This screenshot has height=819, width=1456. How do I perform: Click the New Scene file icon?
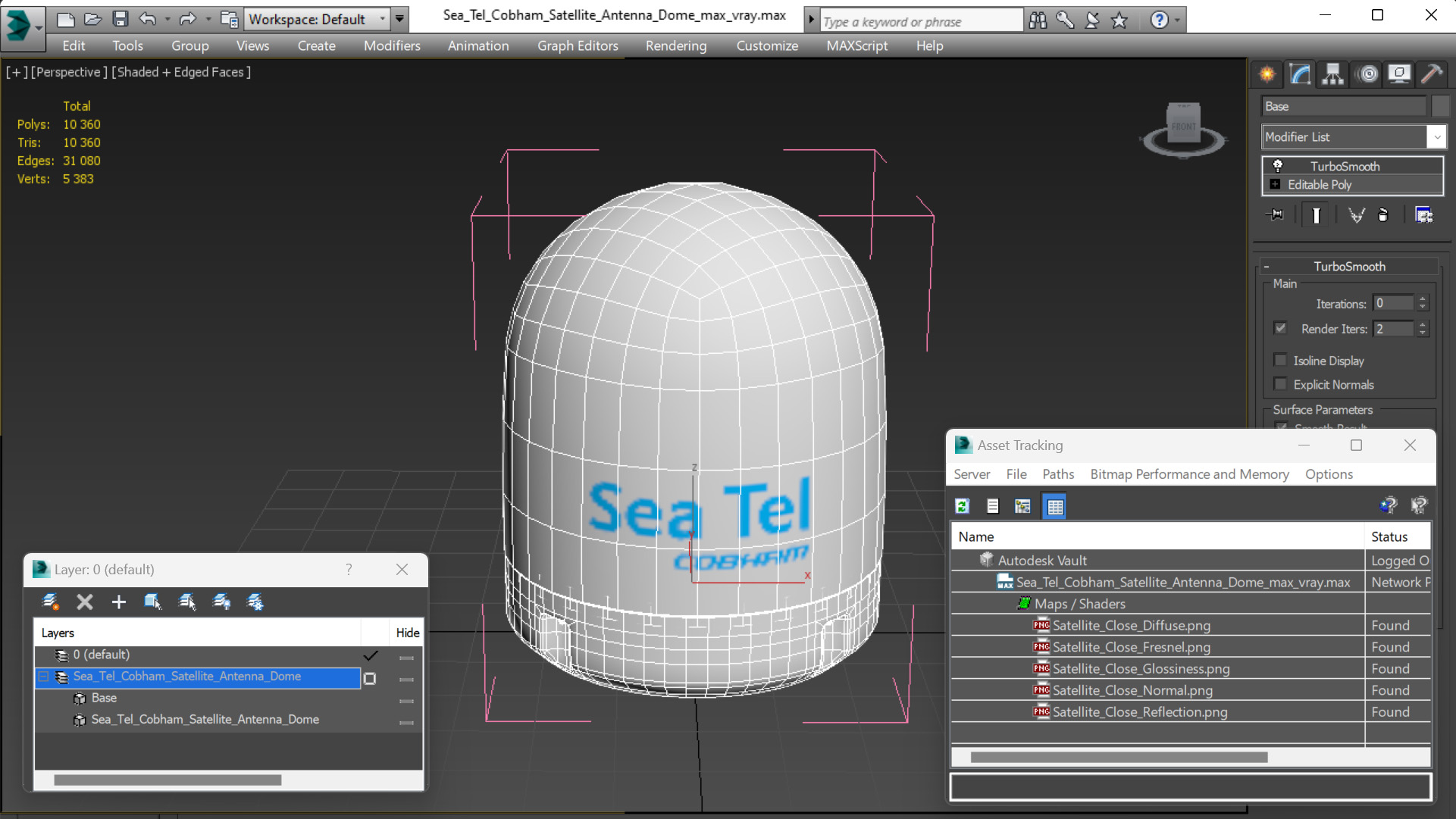(x=66, y=19)
